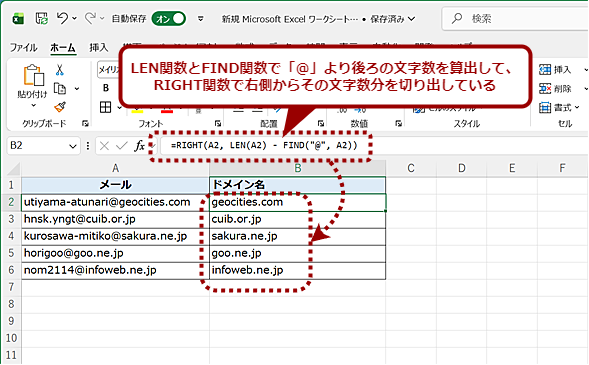
Task: Select row 7 header
Action: click(11, 287)
